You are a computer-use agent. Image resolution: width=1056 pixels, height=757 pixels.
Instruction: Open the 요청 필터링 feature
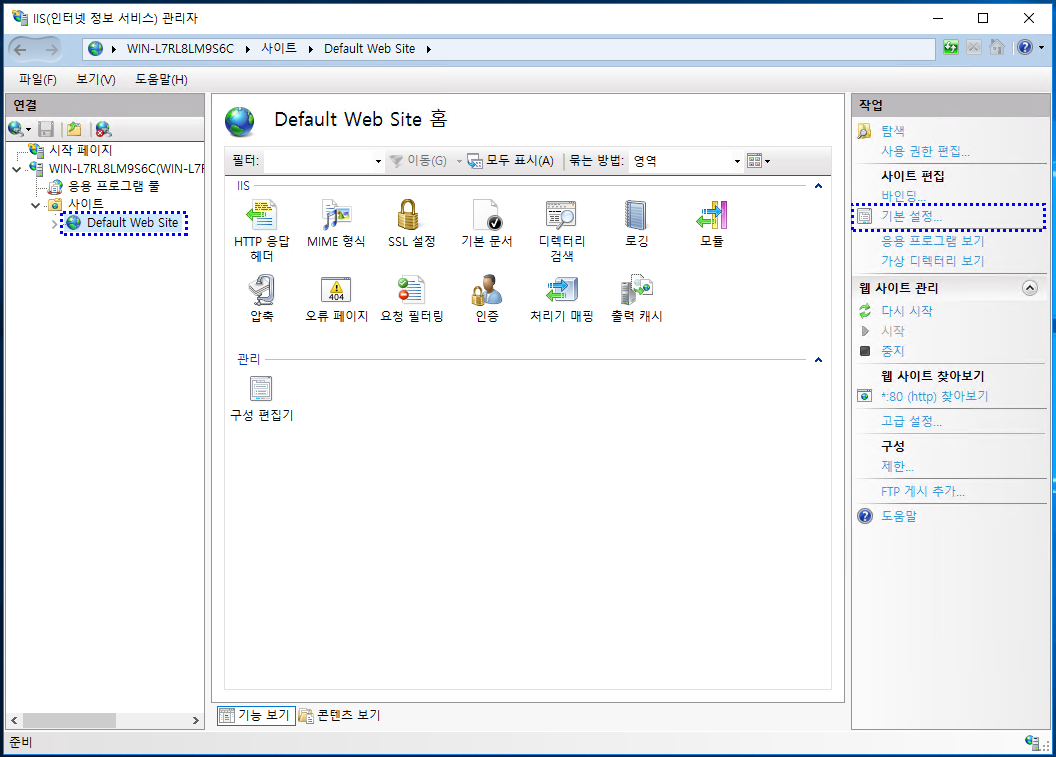click(411, 298)
